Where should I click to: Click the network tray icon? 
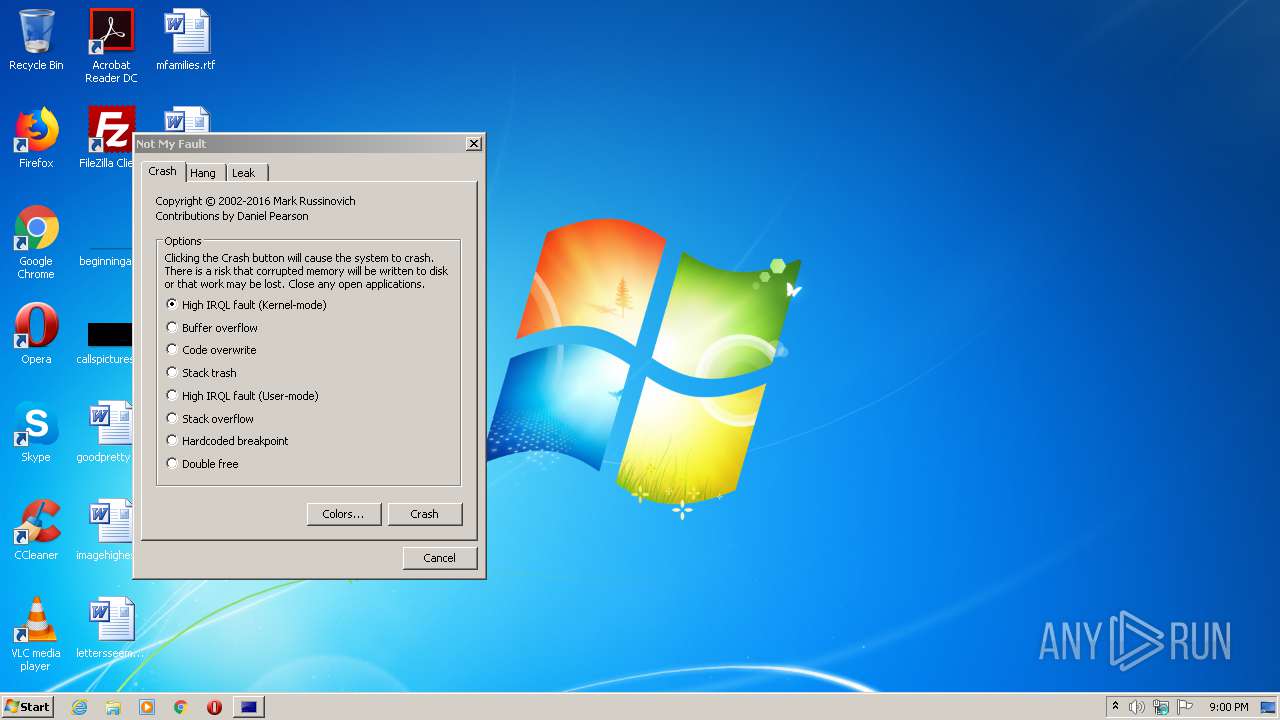pos(1161,707)
